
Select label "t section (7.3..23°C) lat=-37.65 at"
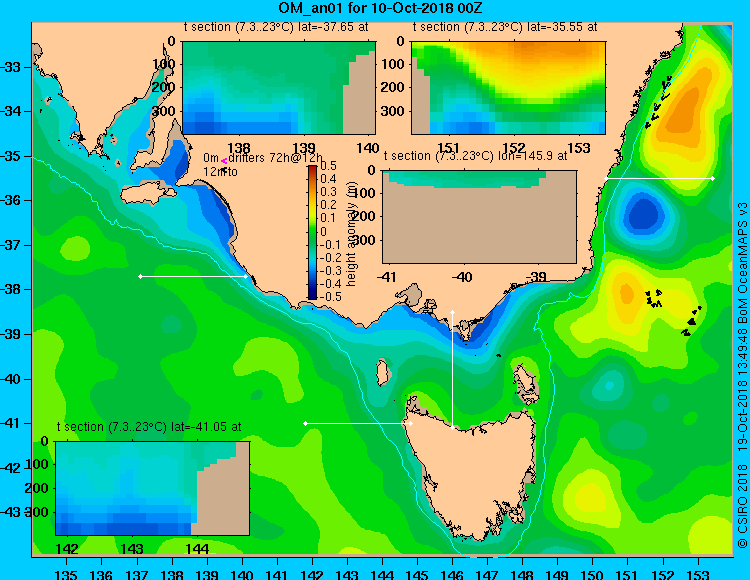tap(276, 27)
